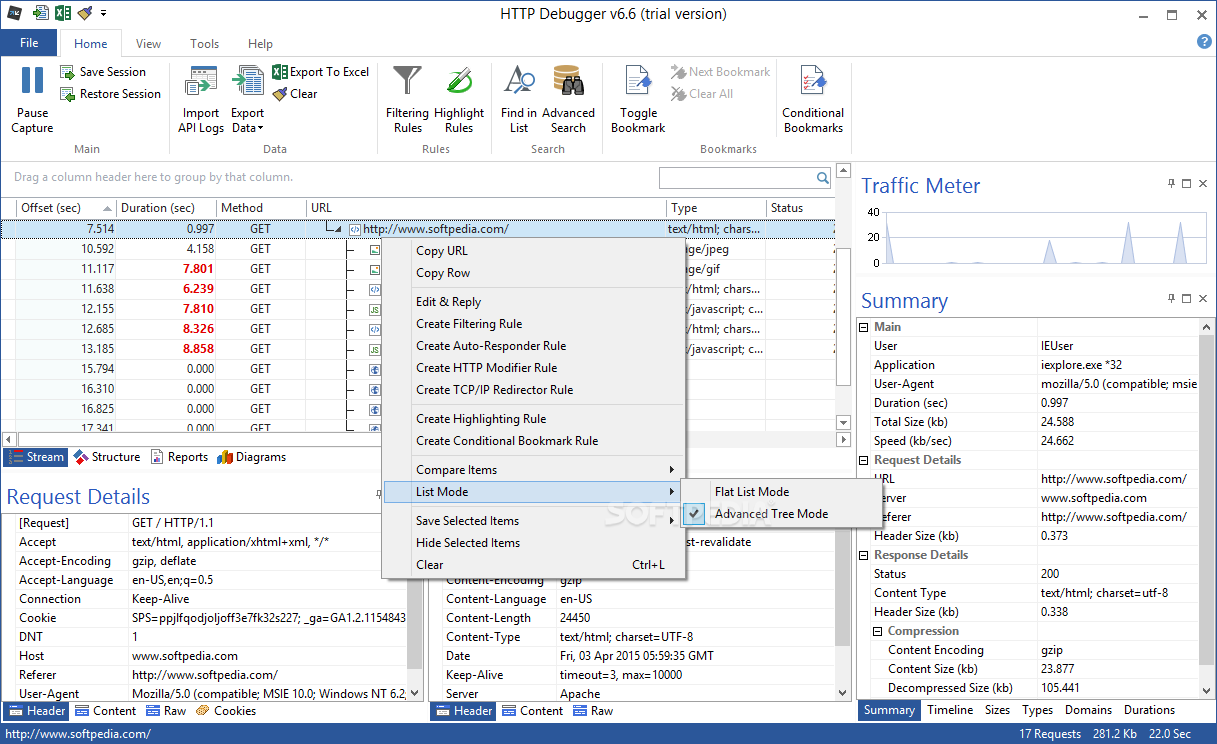Switch to the View ribbon tab
1217x744 pixels.
(148, 44)
